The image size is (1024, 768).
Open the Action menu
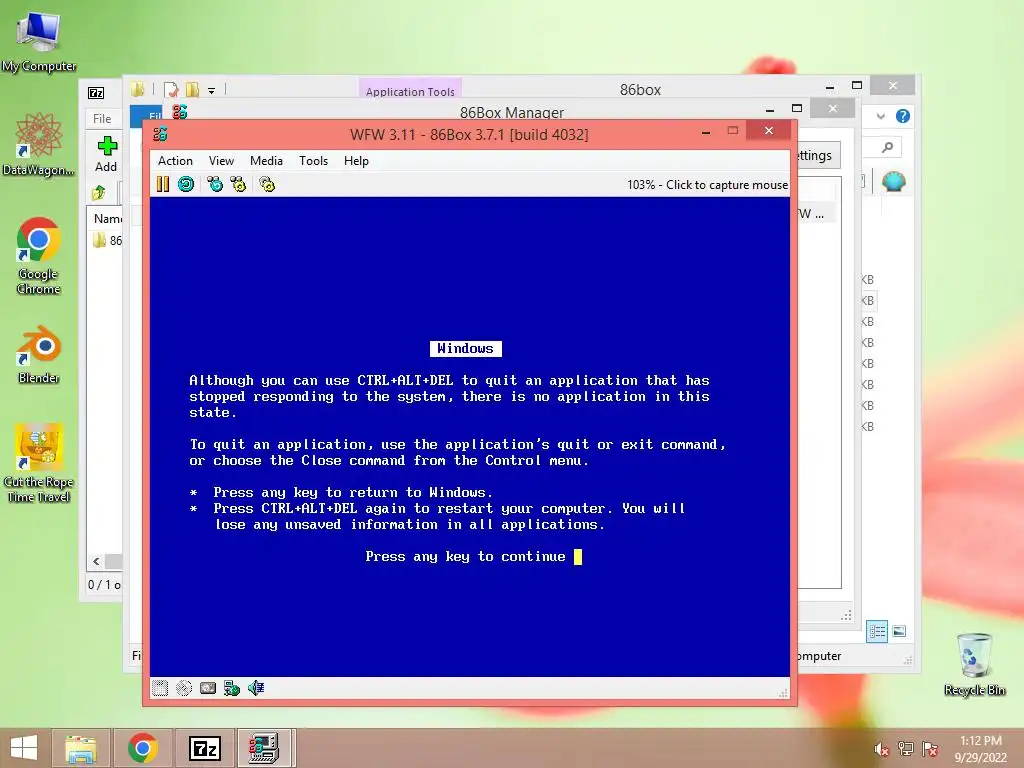175,161
